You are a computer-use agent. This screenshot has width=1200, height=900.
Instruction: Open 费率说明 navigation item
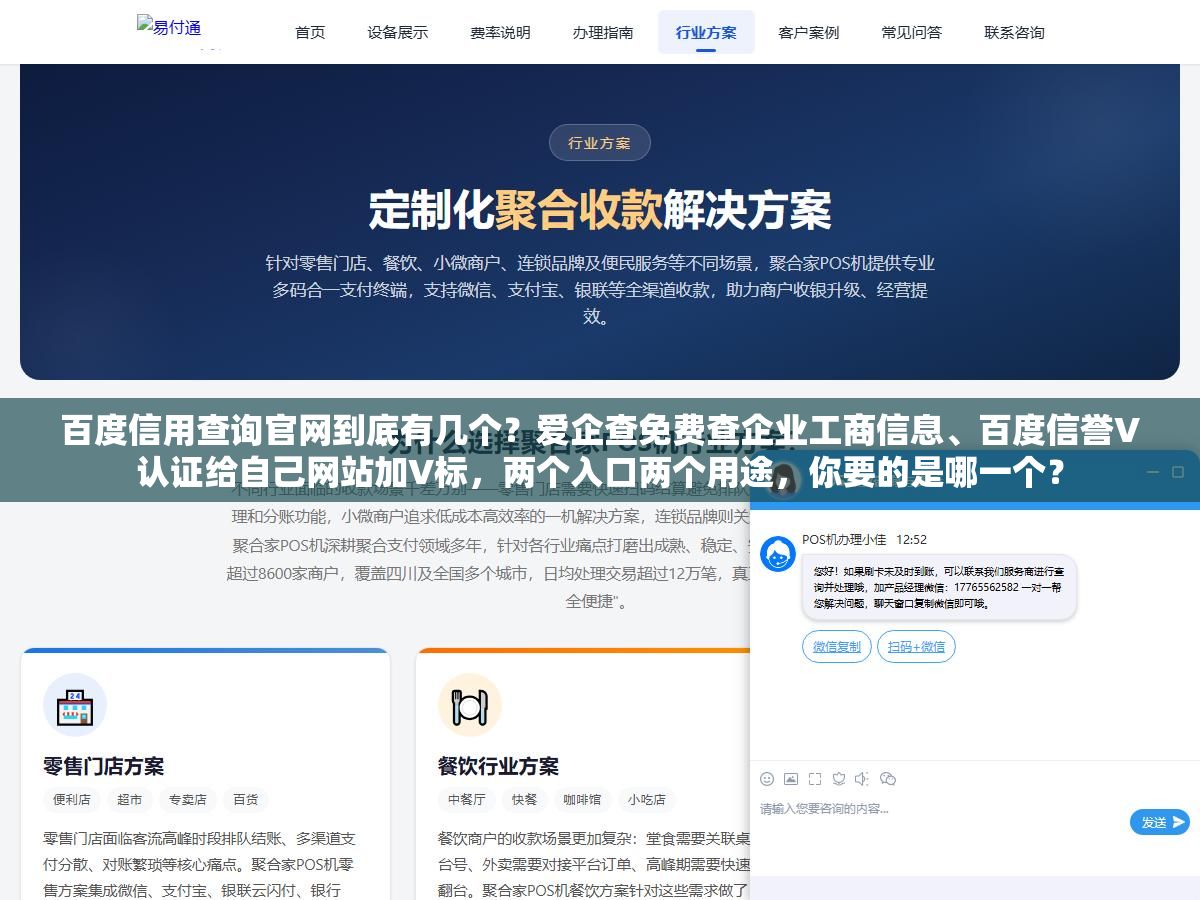point(500,32)
